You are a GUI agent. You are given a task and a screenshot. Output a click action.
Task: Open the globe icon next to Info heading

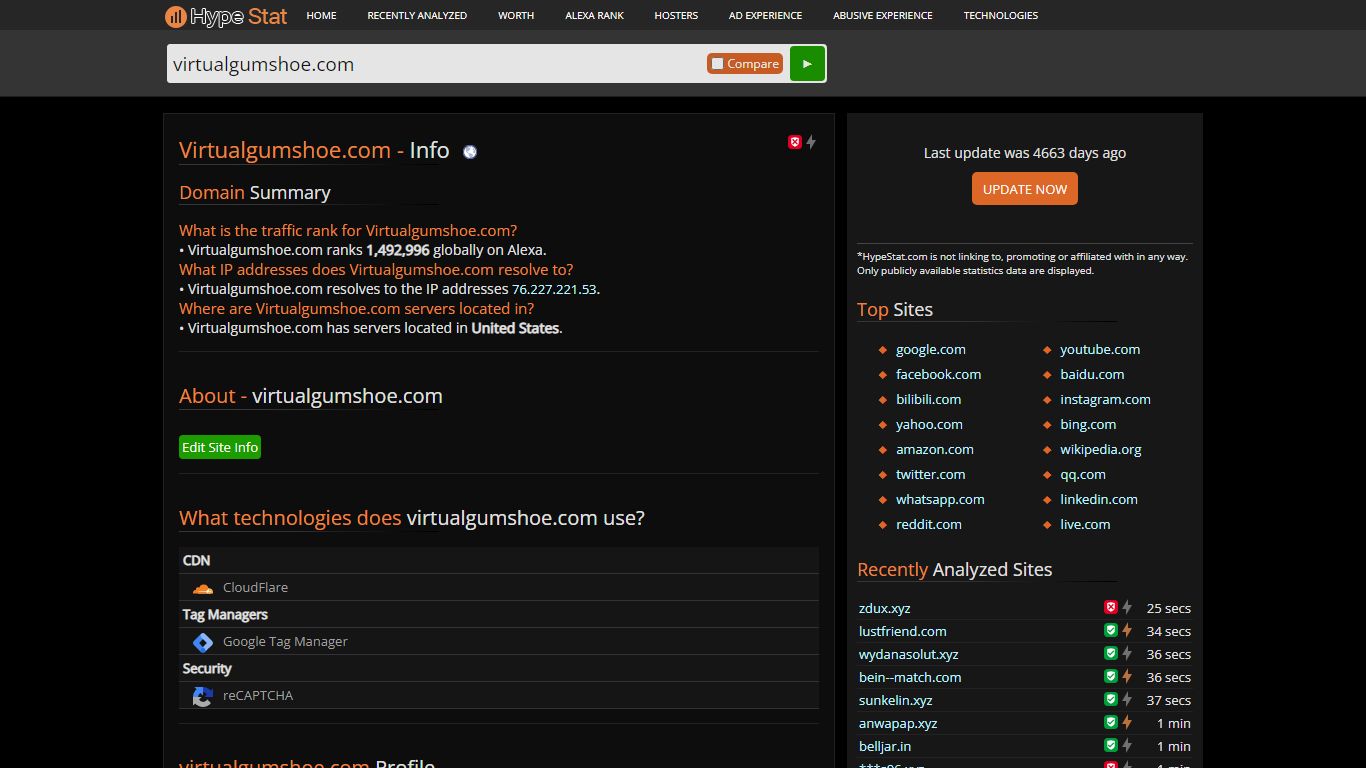click(x=470, y=152)
